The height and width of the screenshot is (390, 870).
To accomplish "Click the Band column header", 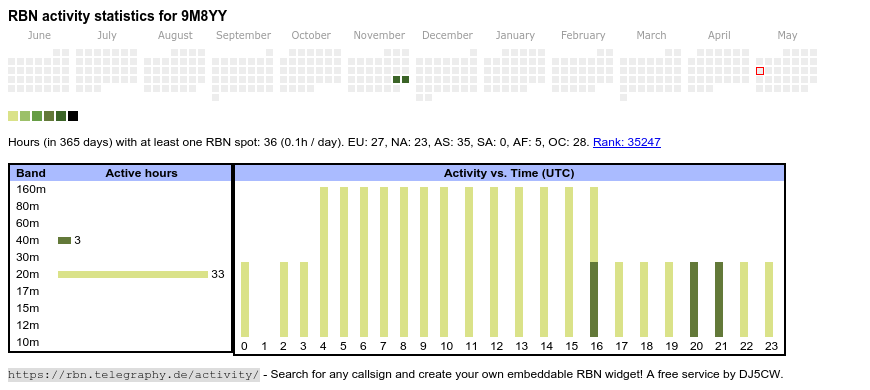I will point(31,173).
